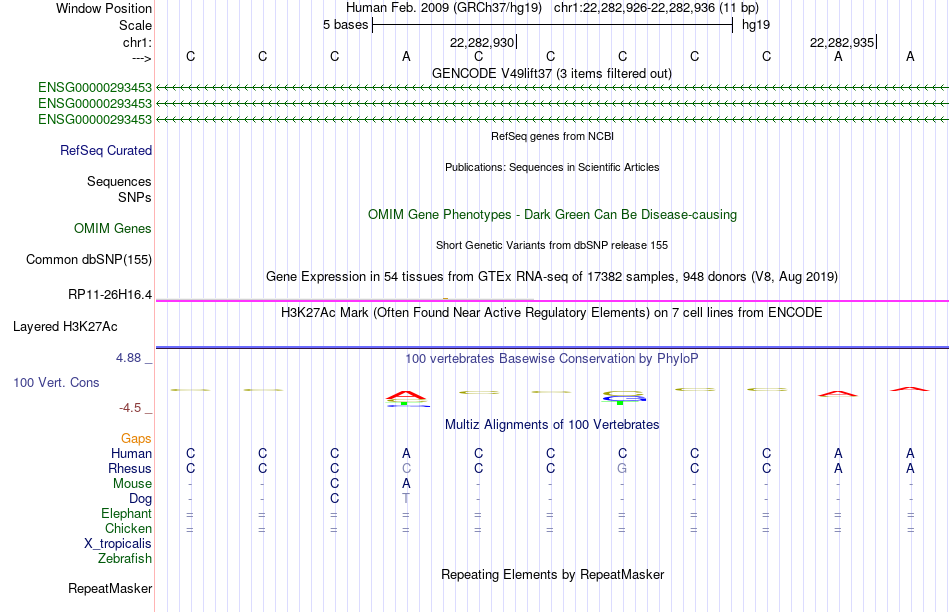Click the 22,282,930 coordinate marker

(482, 42)
